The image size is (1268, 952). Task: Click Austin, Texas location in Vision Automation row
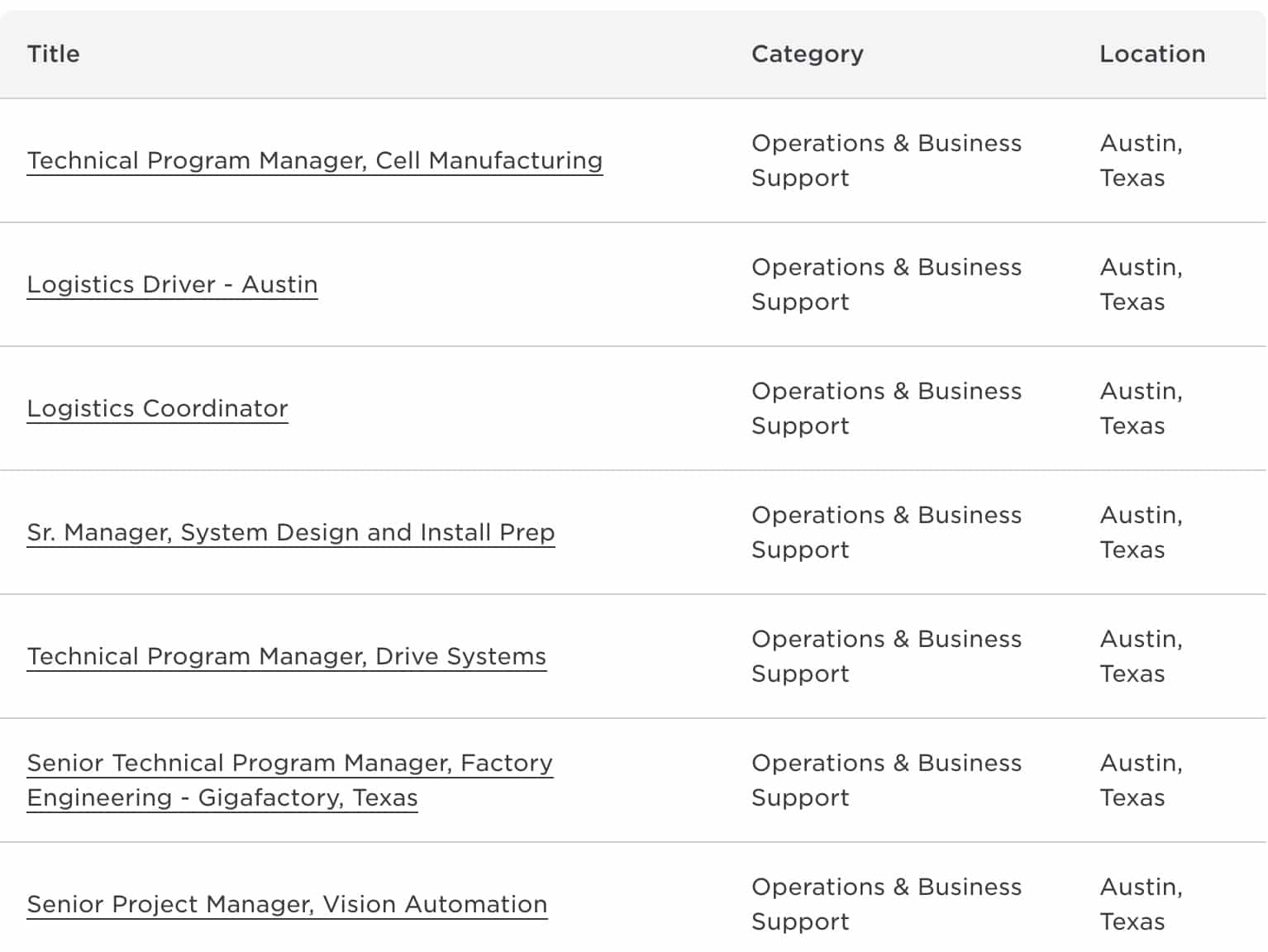pyautogui.click(x=1141, y=904)
